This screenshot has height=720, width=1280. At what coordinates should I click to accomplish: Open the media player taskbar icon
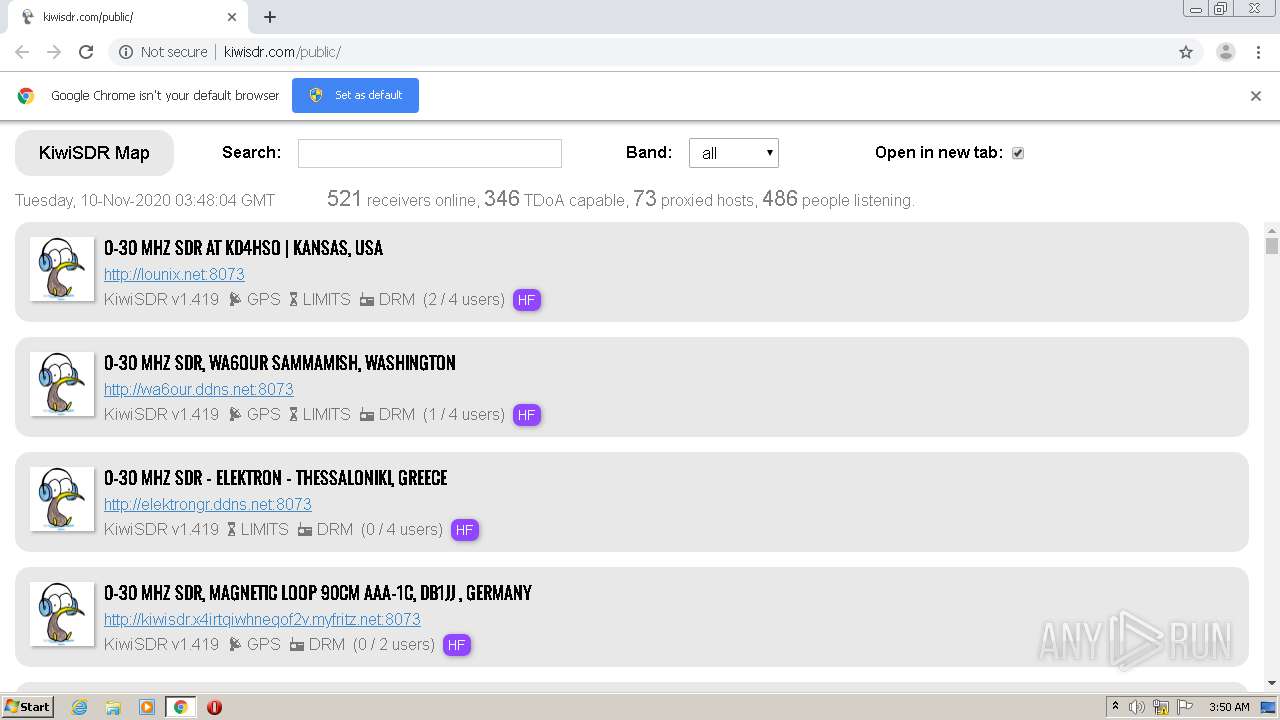coord(147,707)
